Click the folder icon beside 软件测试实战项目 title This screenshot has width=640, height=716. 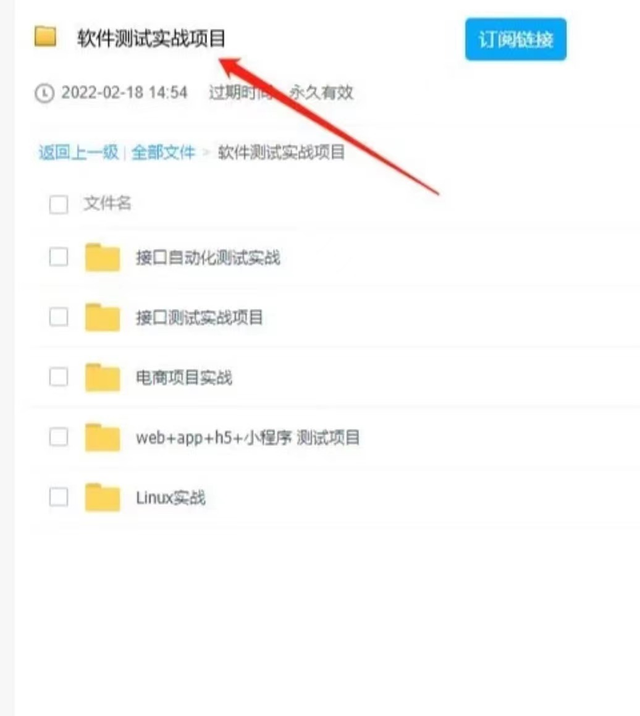click(45, 37)
